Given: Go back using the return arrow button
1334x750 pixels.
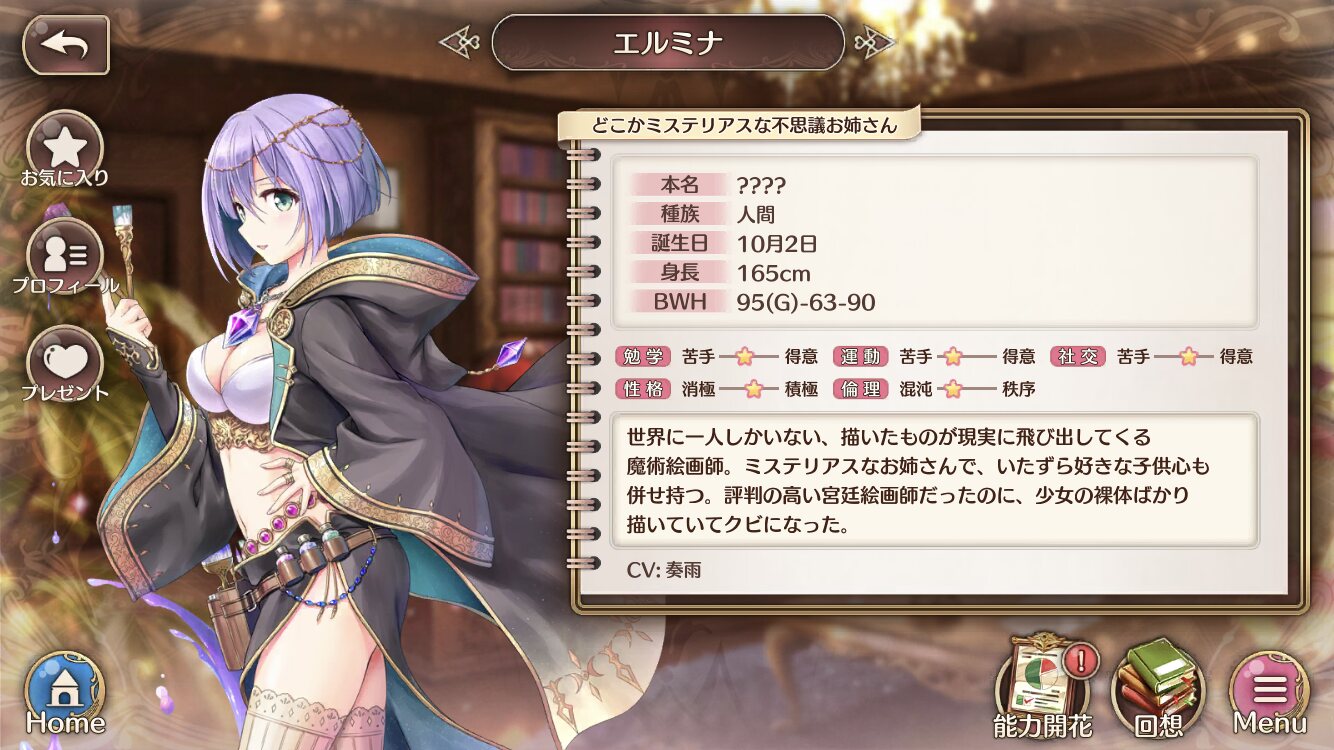Looking at the screenshot, I should pos(65,44).
